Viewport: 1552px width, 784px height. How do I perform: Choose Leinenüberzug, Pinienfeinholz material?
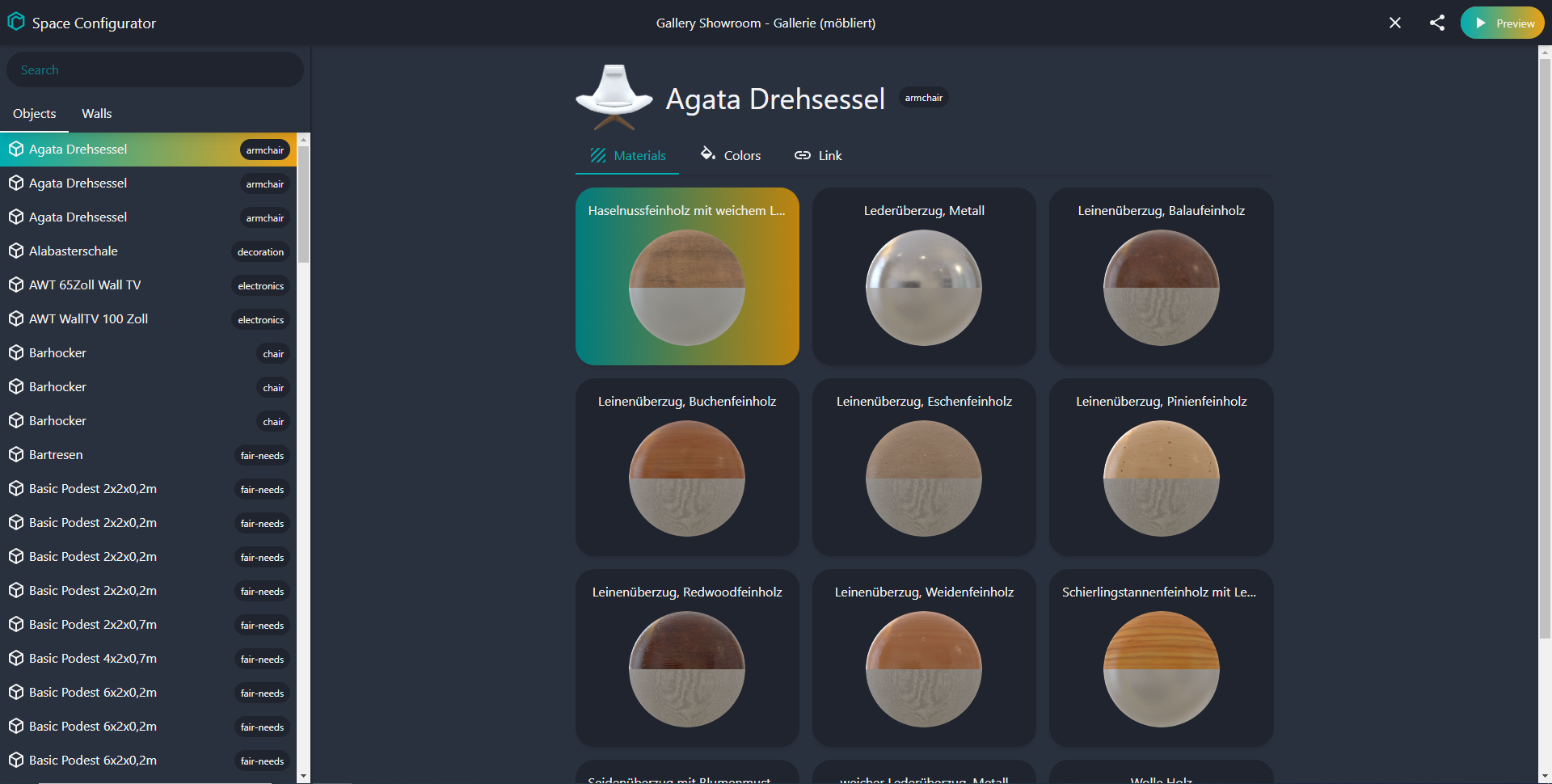(1162, 467)
